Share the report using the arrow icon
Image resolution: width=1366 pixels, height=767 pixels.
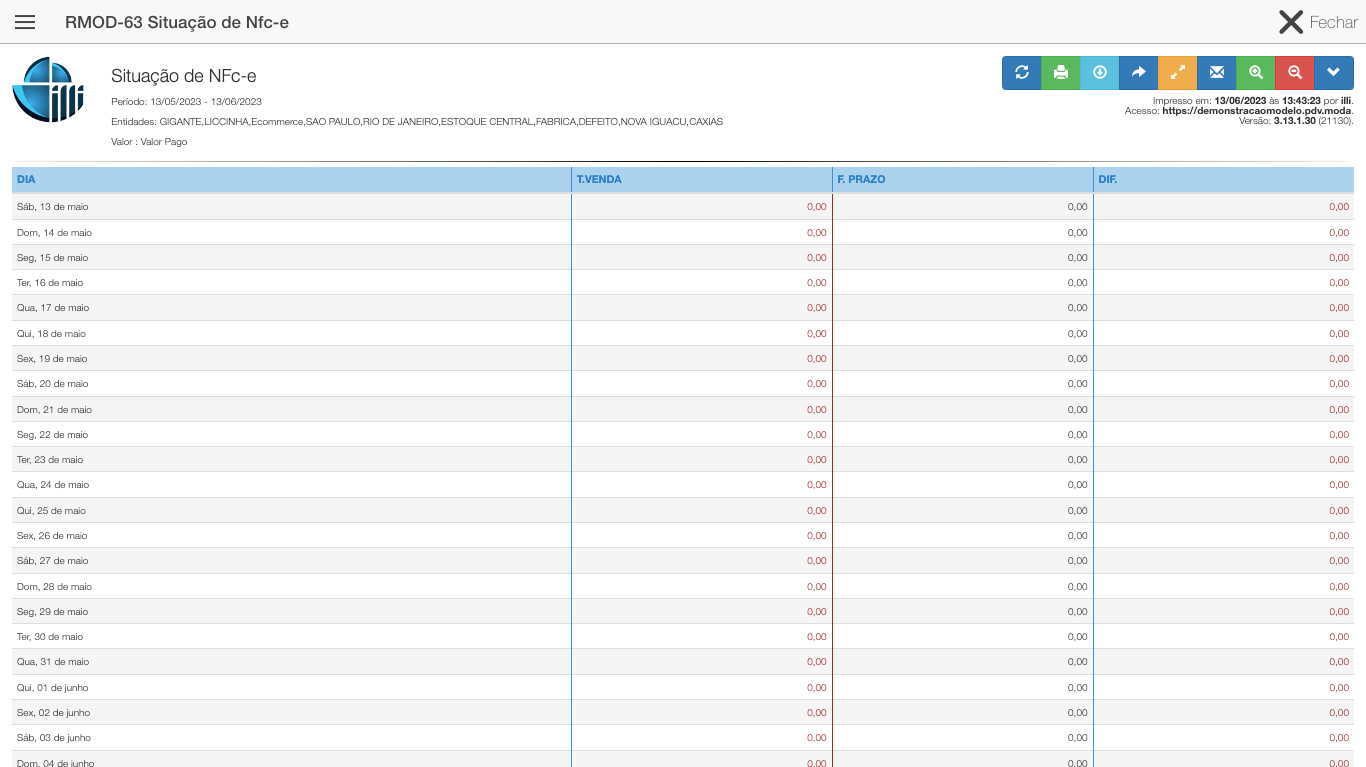tap(1138, 72)
